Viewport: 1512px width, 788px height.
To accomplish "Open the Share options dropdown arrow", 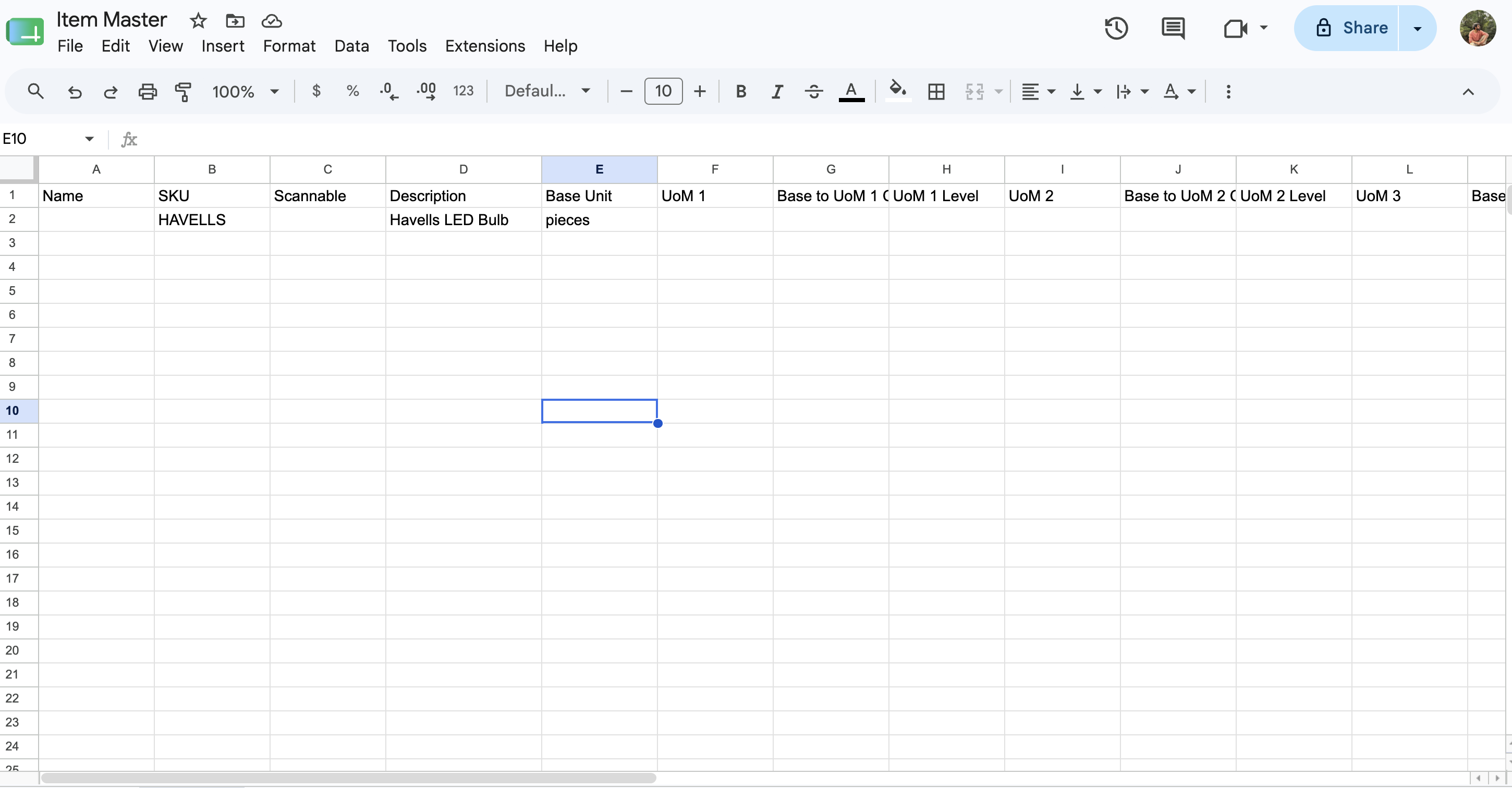I will tap(1417, 28).
